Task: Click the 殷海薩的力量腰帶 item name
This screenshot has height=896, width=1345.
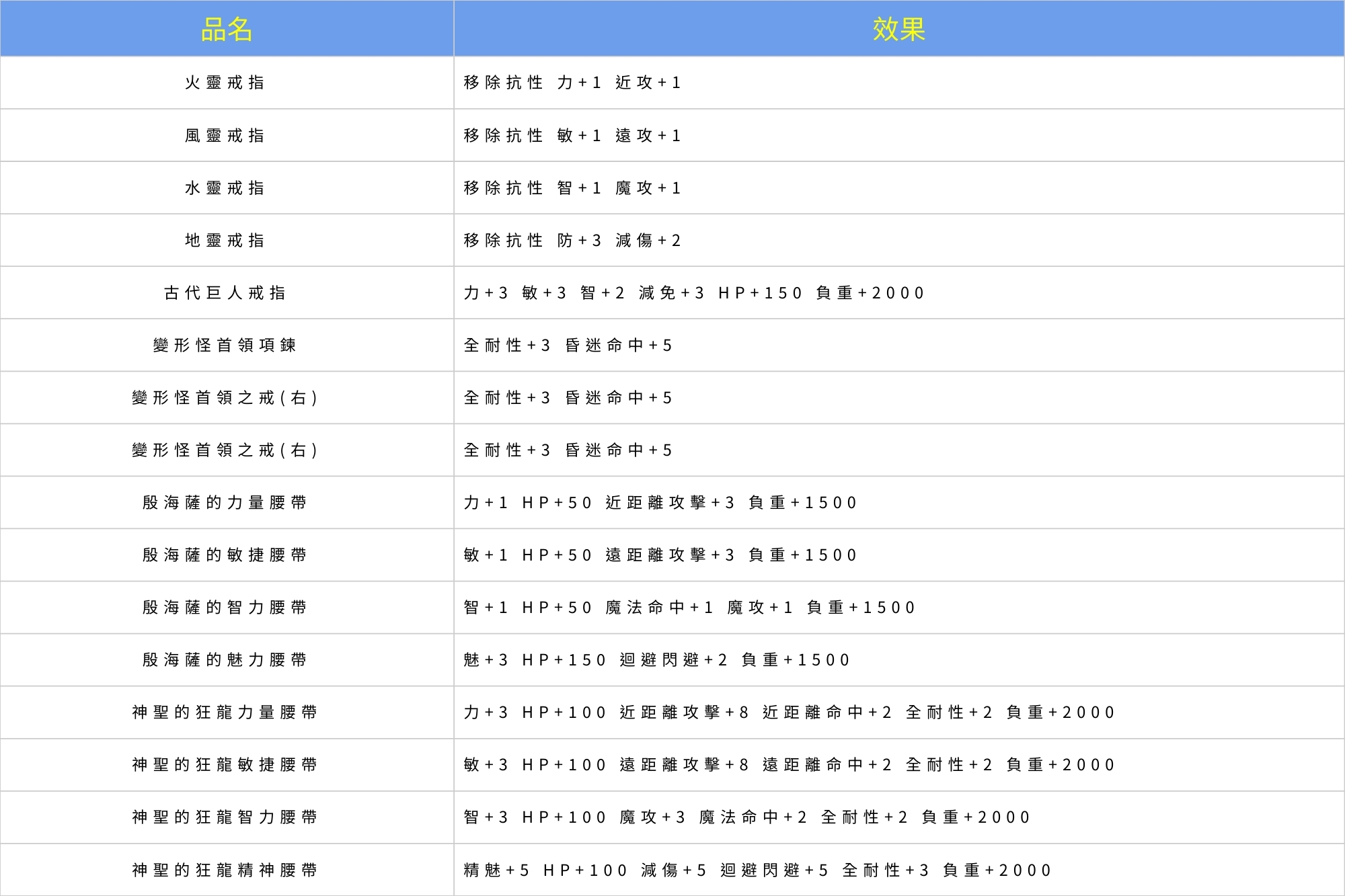Action: point(227,502)
